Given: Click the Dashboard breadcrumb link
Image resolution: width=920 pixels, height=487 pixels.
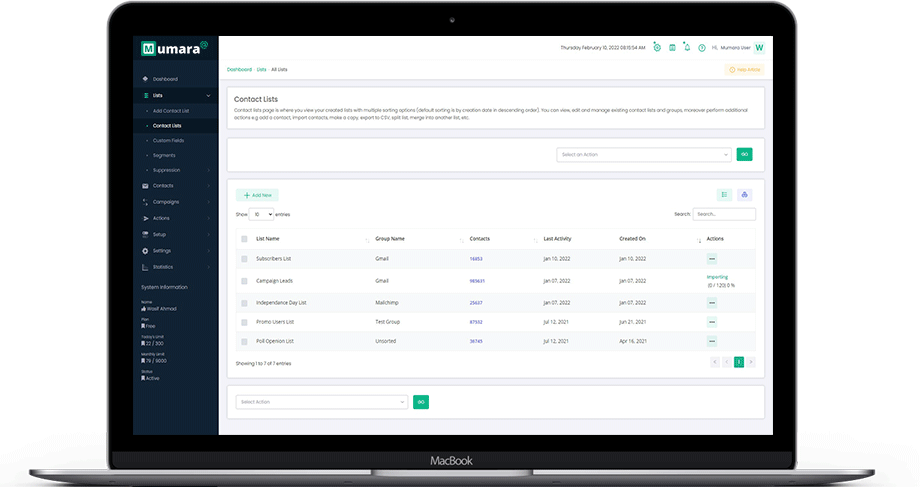Looking at the screenshot, I should point(239,69).
